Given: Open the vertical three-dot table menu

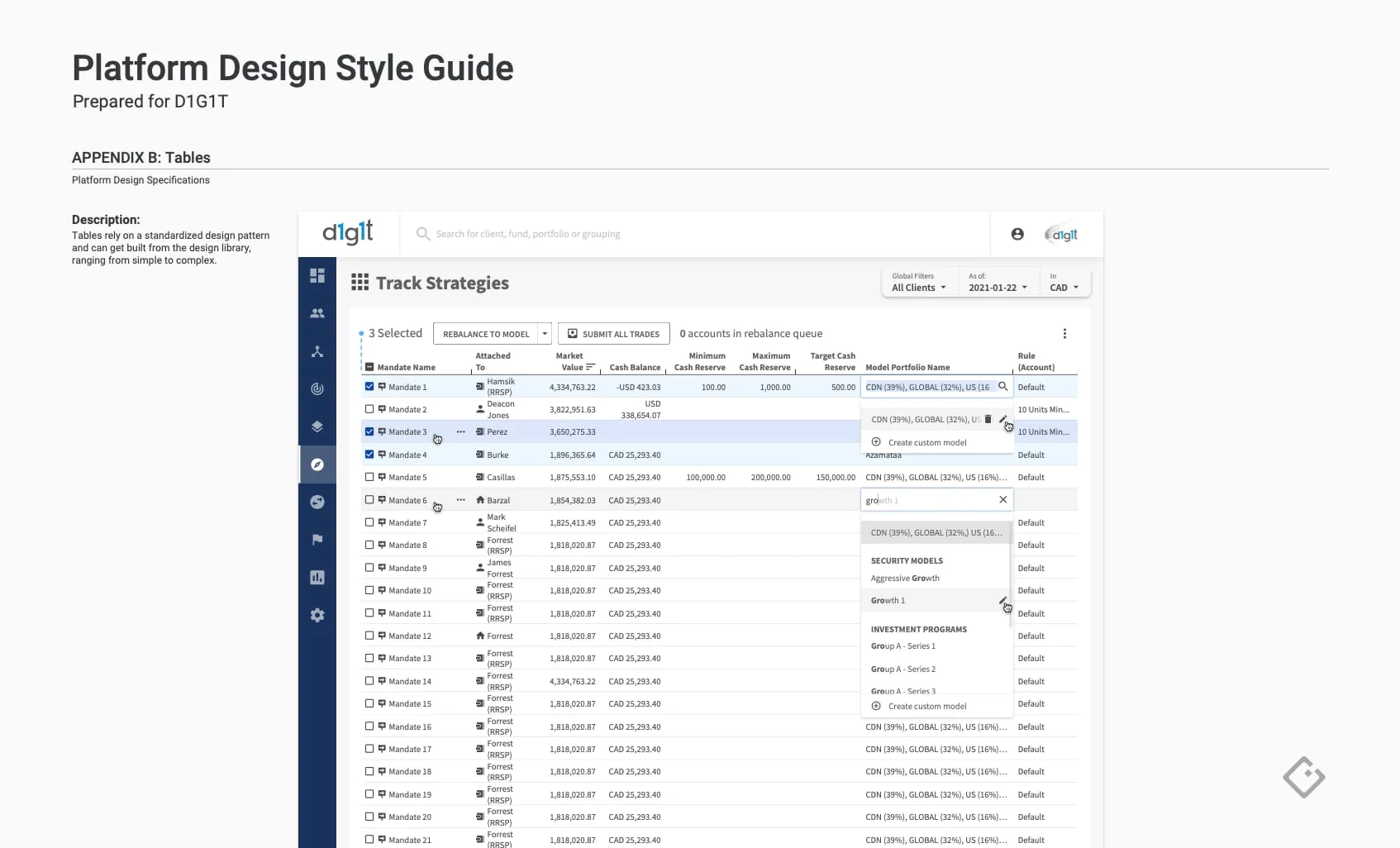Looking at the screenshot, I should [x=1064, y=334].
